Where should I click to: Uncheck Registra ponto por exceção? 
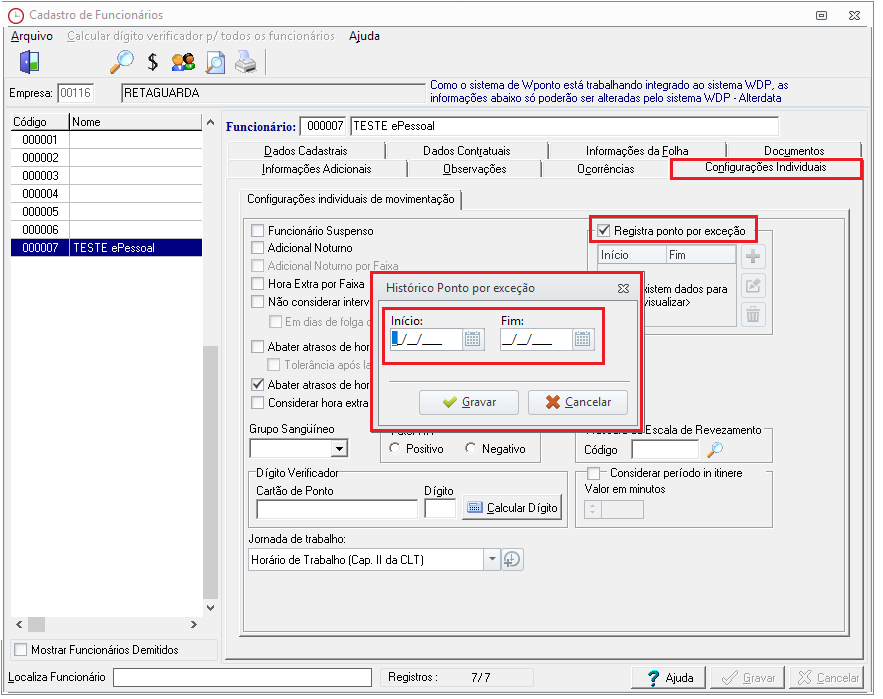tap(604, 231)
